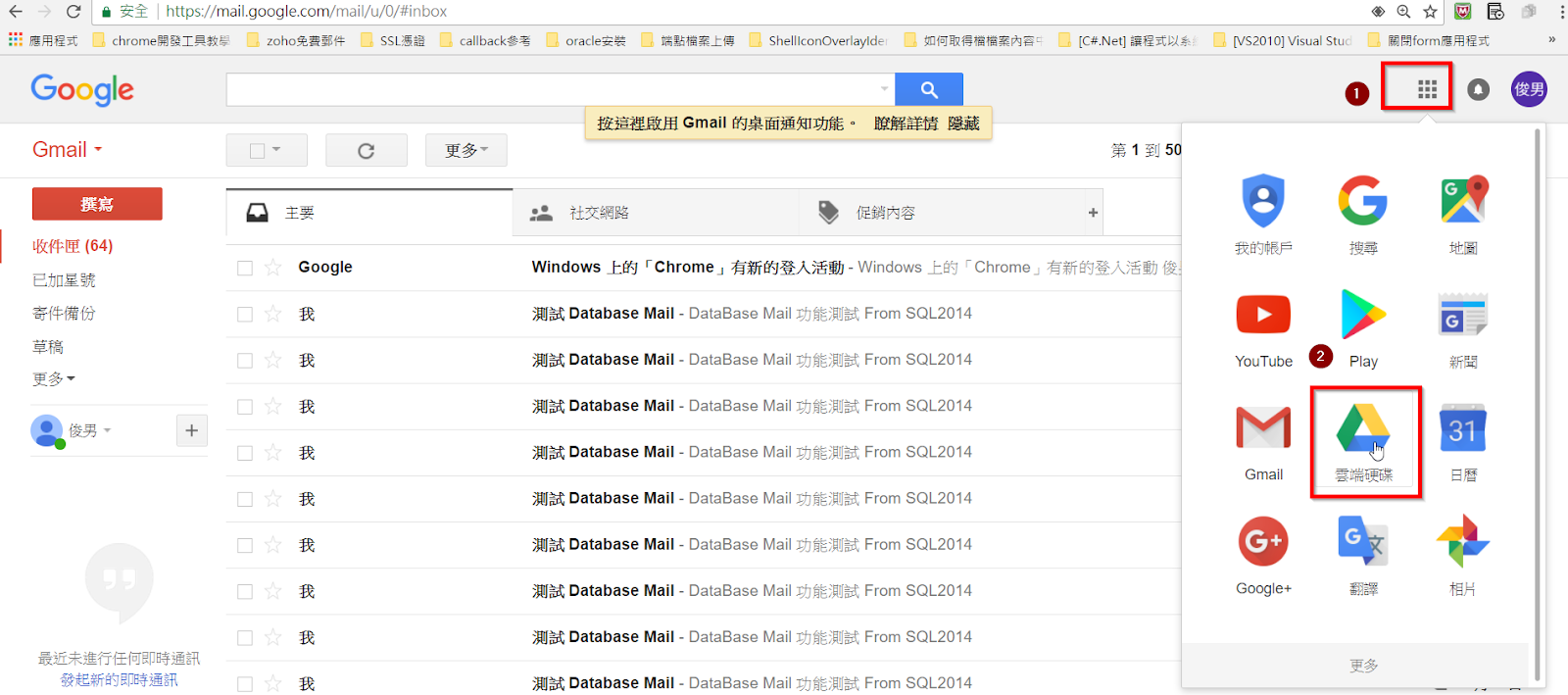The image size is (1568, 695).
Task: Check the fifth email row checkbox
Action: click(x=245, y=453)
